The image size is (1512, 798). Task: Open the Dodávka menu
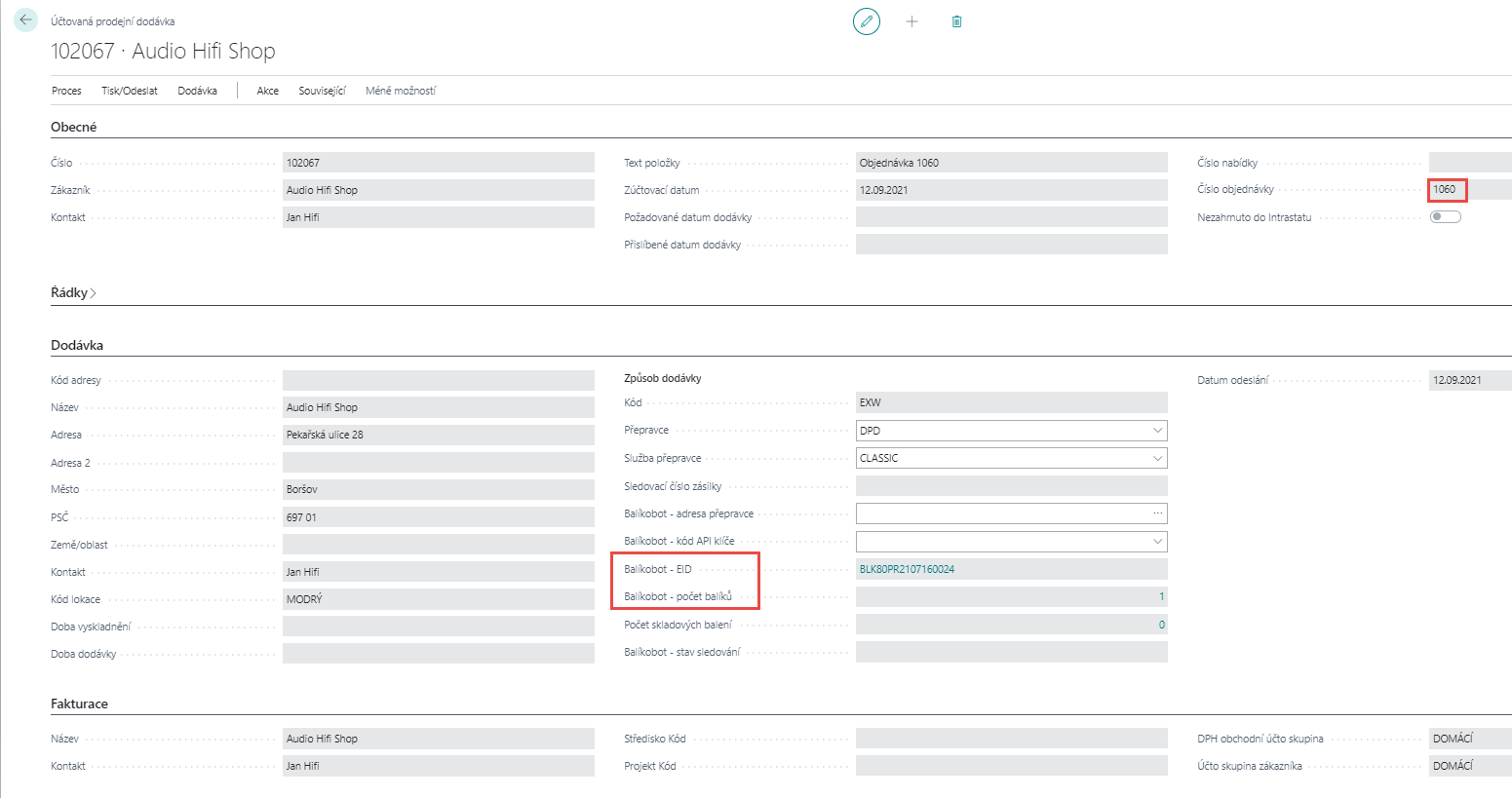tap(197, 91)
